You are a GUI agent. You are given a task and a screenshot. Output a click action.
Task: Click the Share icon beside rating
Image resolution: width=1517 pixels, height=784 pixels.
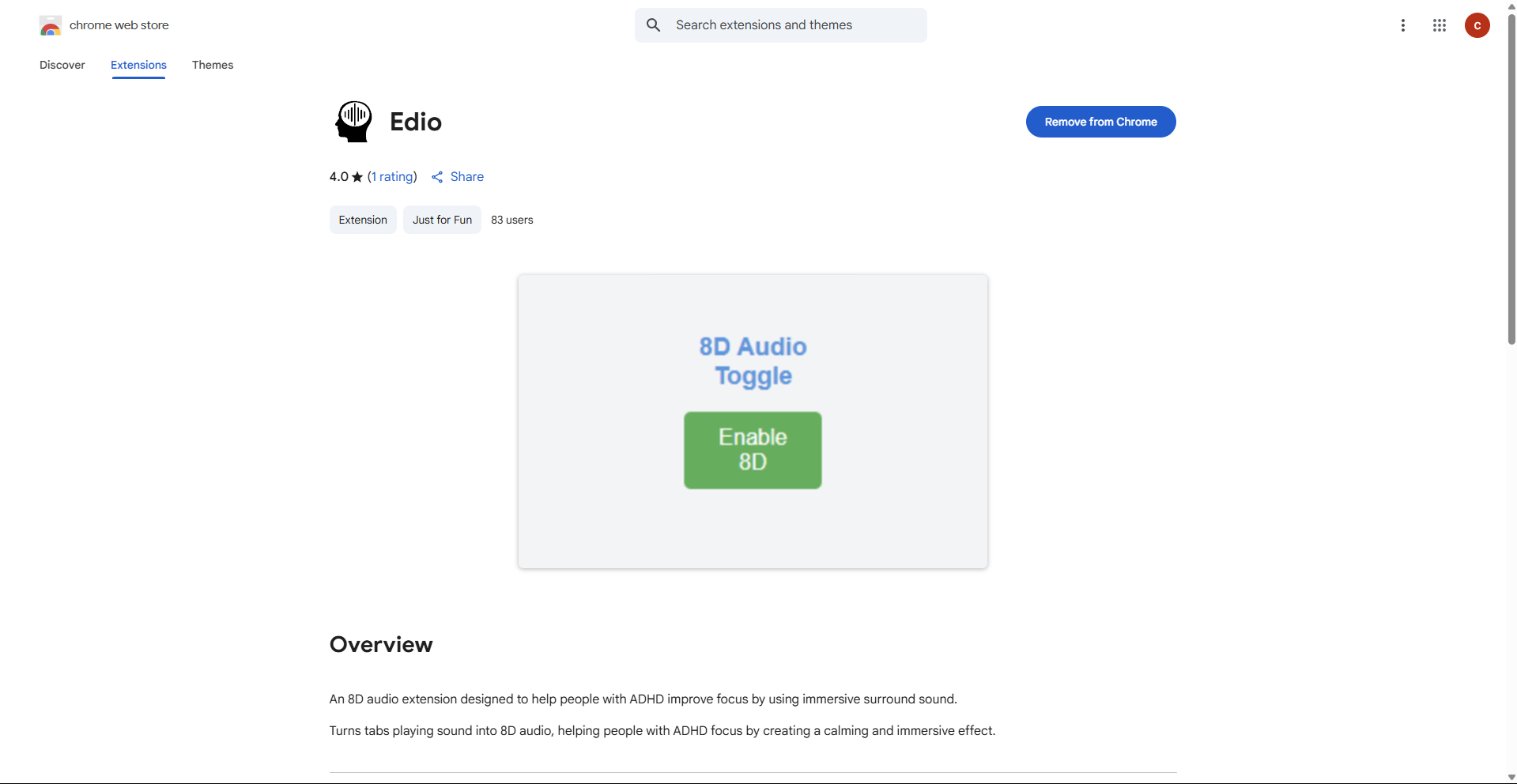pyautogui.click(x=437, y=177)
